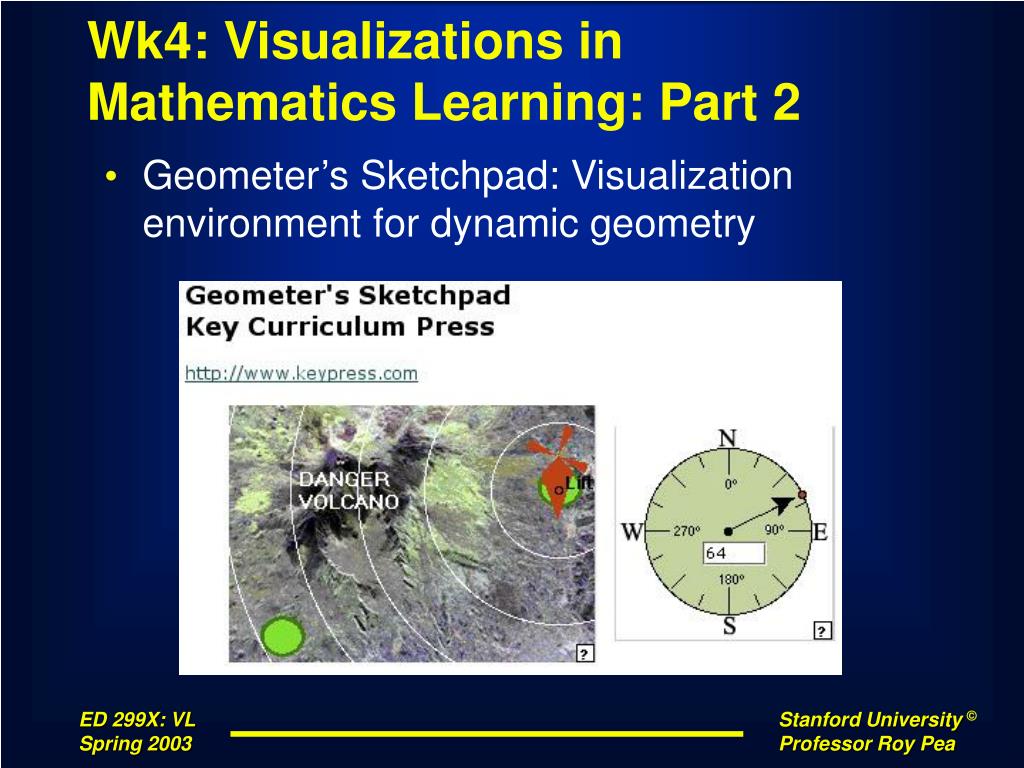Click the red point on the compass rim

pos(802,495)
